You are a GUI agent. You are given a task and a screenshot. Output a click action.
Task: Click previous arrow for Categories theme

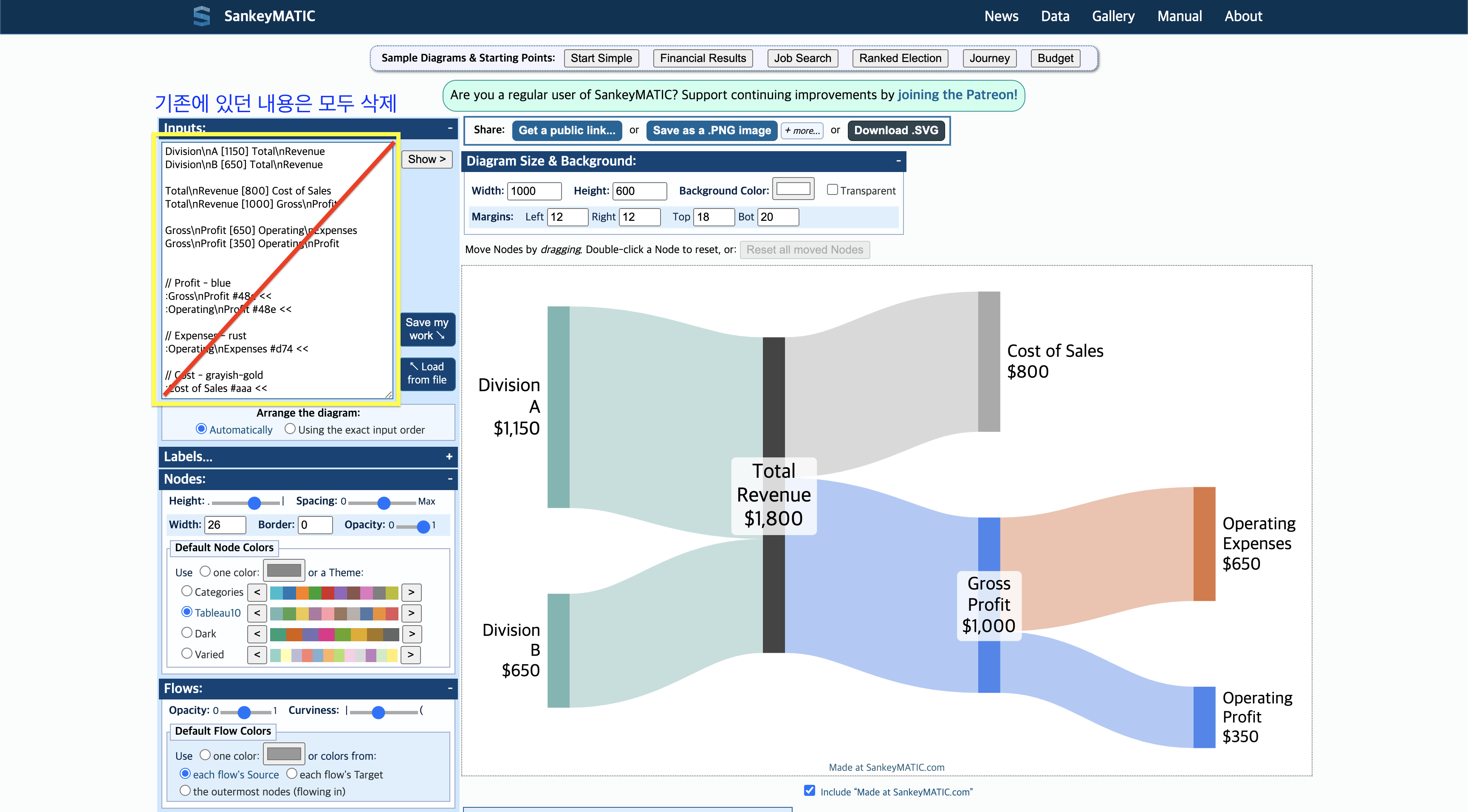tap(257, 592)
